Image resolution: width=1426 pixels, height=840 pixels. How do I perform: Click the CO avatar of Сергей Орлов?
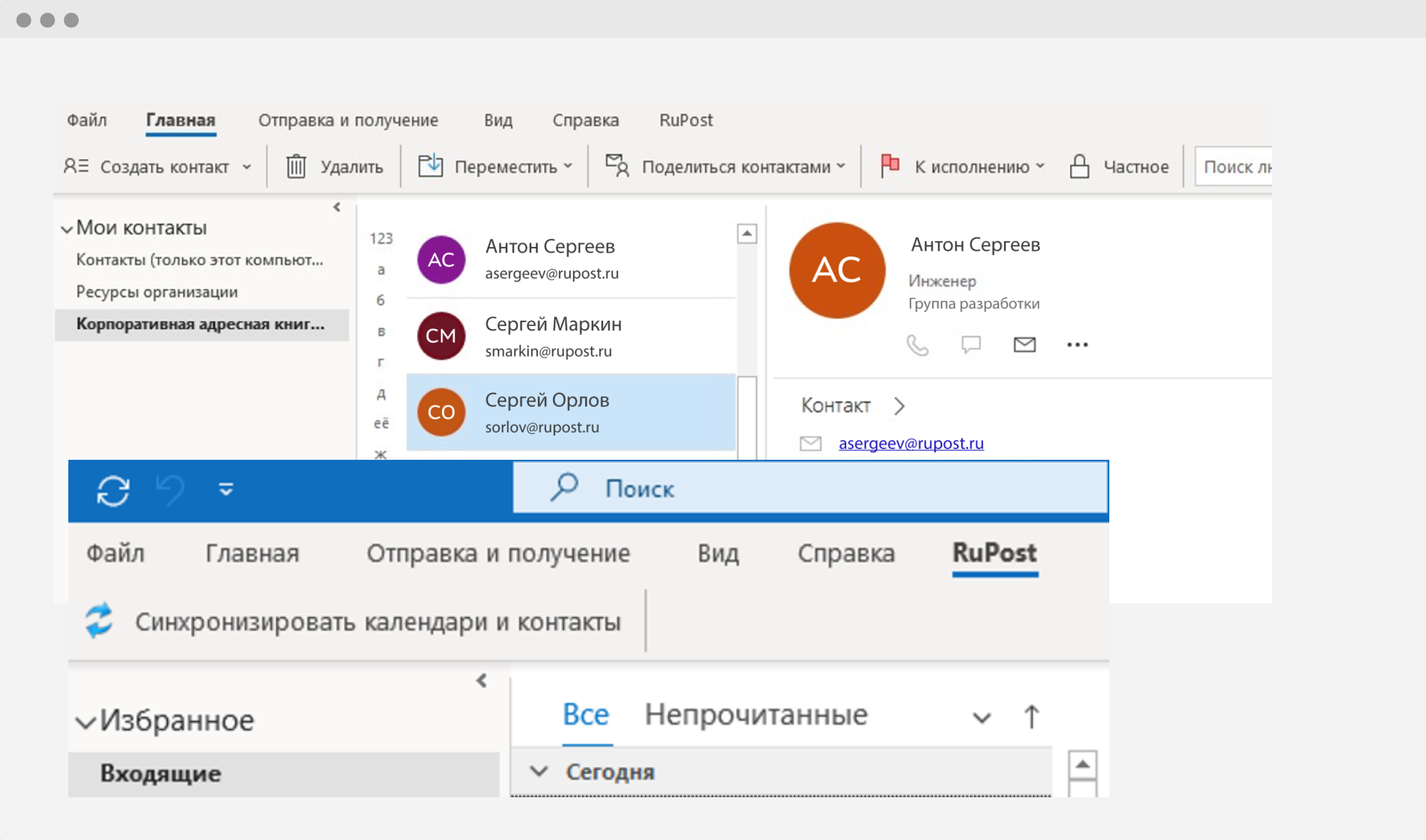point(441,412)
